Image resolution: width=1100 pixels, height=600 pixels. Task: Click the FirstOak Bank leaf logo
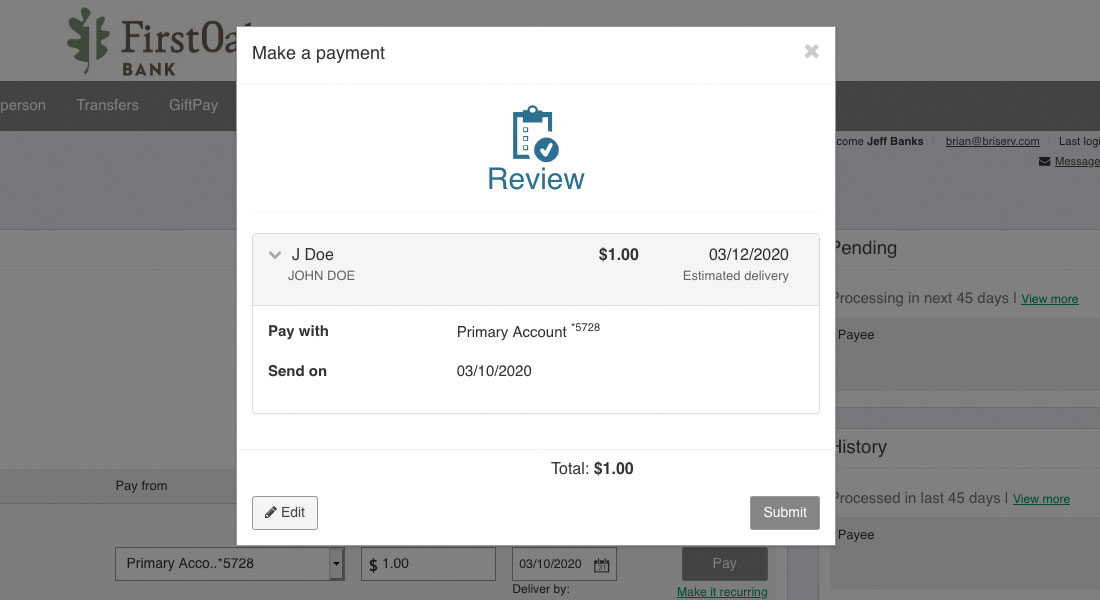click(x=90, y=40)
